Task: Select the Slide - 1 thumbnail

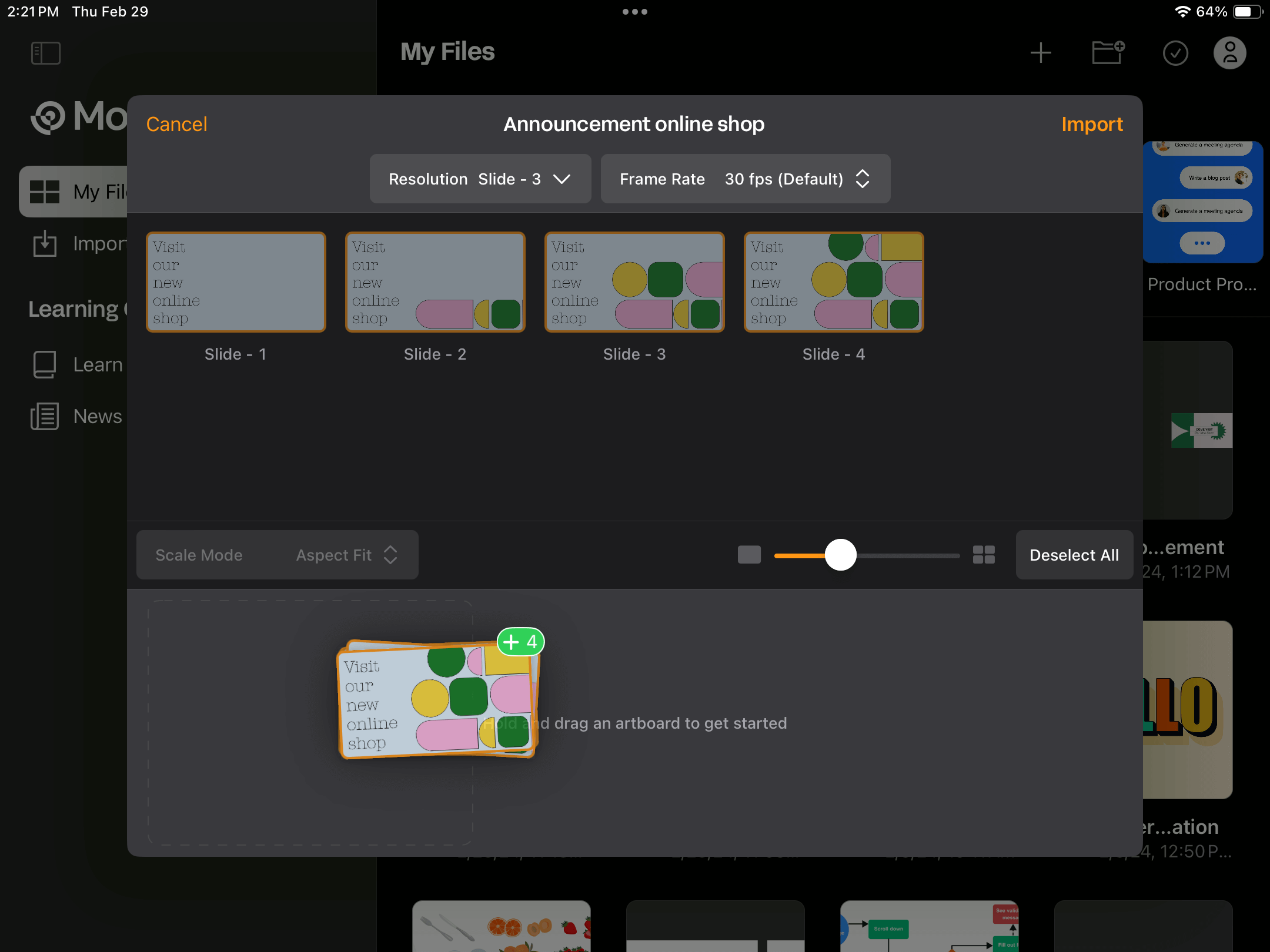Action: pos(234,283)
